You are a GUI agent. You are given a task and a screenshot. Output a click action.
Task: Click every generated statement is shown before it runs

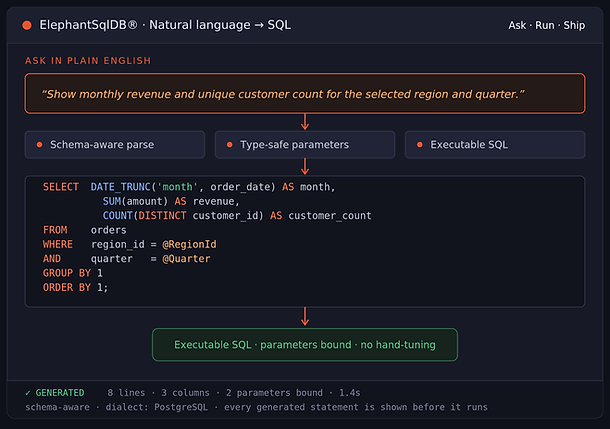point(356,407)
